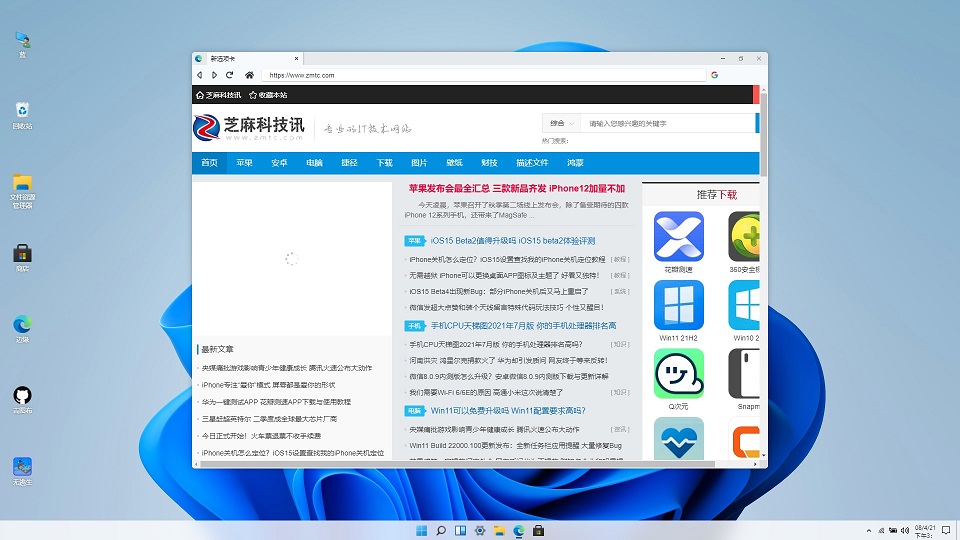Click the heart-rate health app icon

pos(678,438)
